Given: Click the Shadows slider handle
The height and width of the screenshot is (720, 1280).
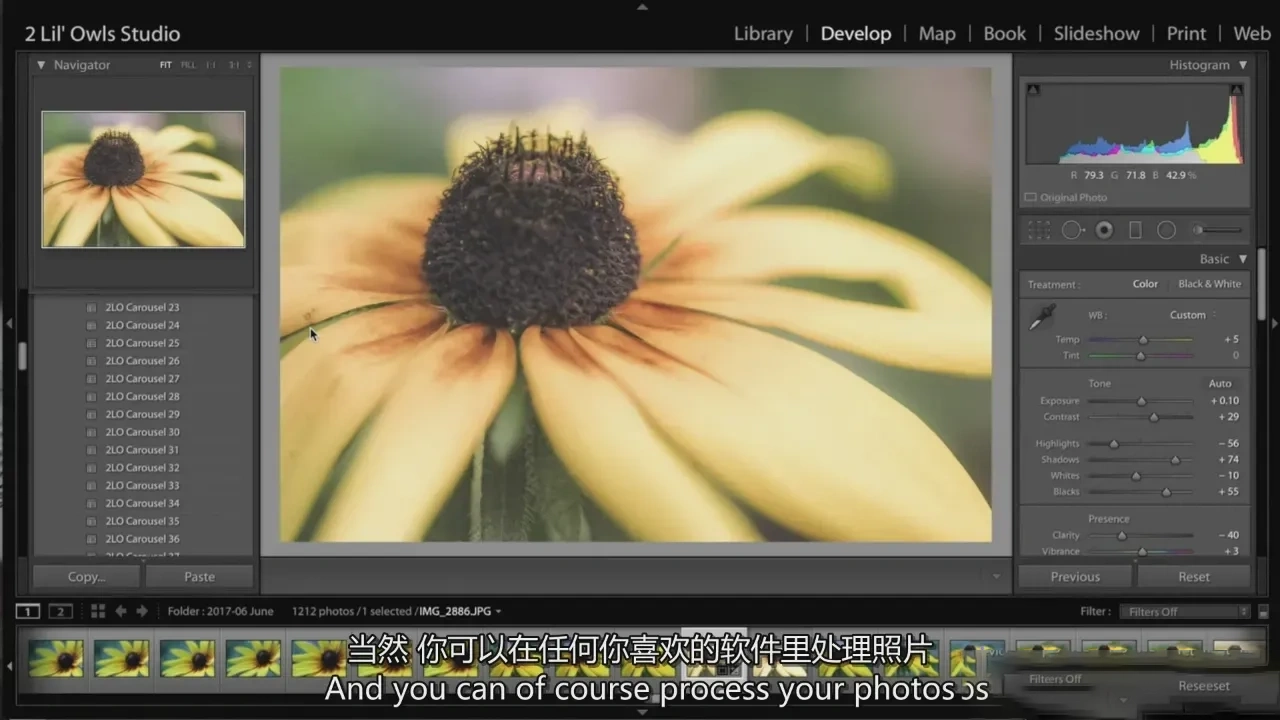Looking at the screenshot, I should [x=1175, y=460].
